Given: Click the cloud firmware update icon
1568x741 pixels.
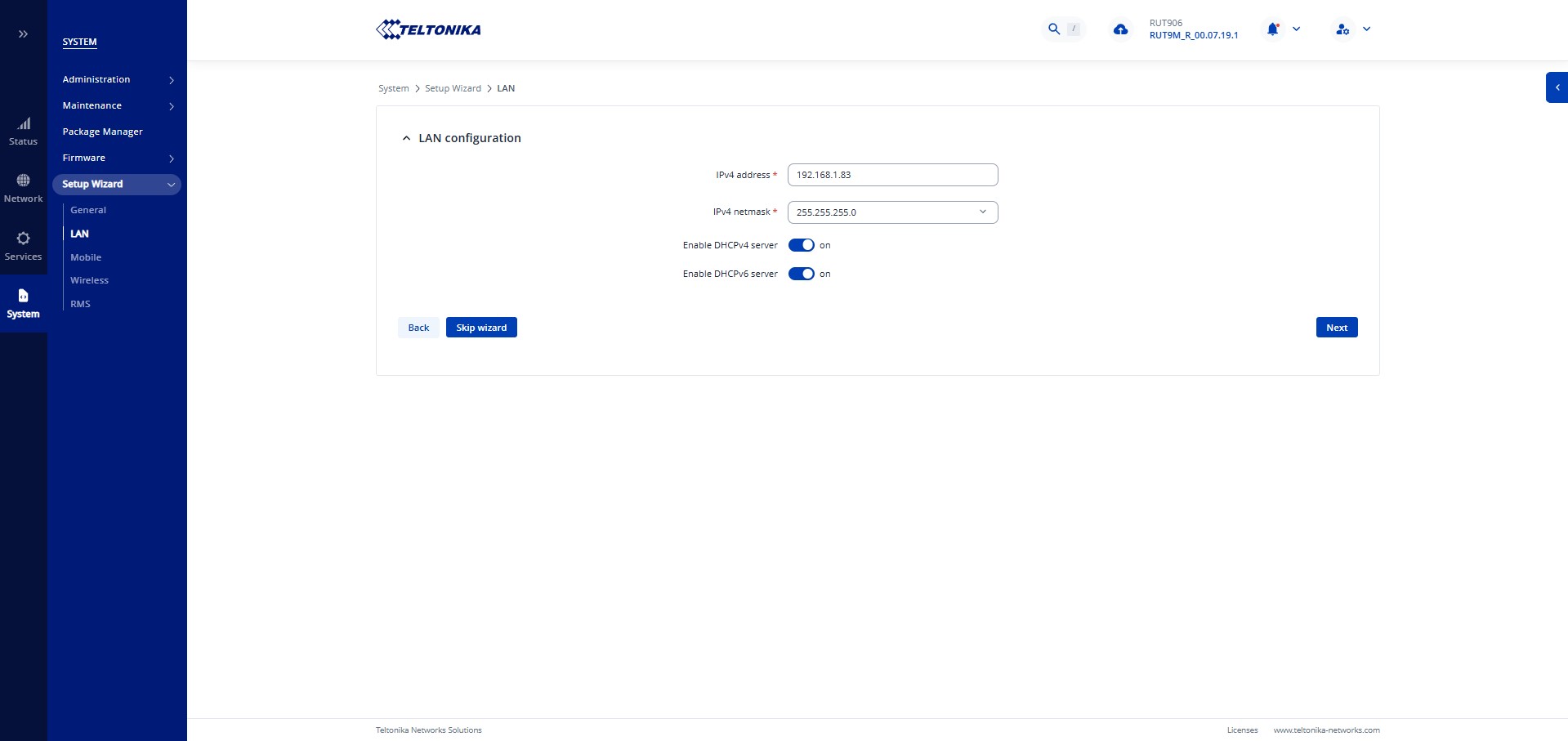Looking at the screenshot, I should (x=1120, y=29).
